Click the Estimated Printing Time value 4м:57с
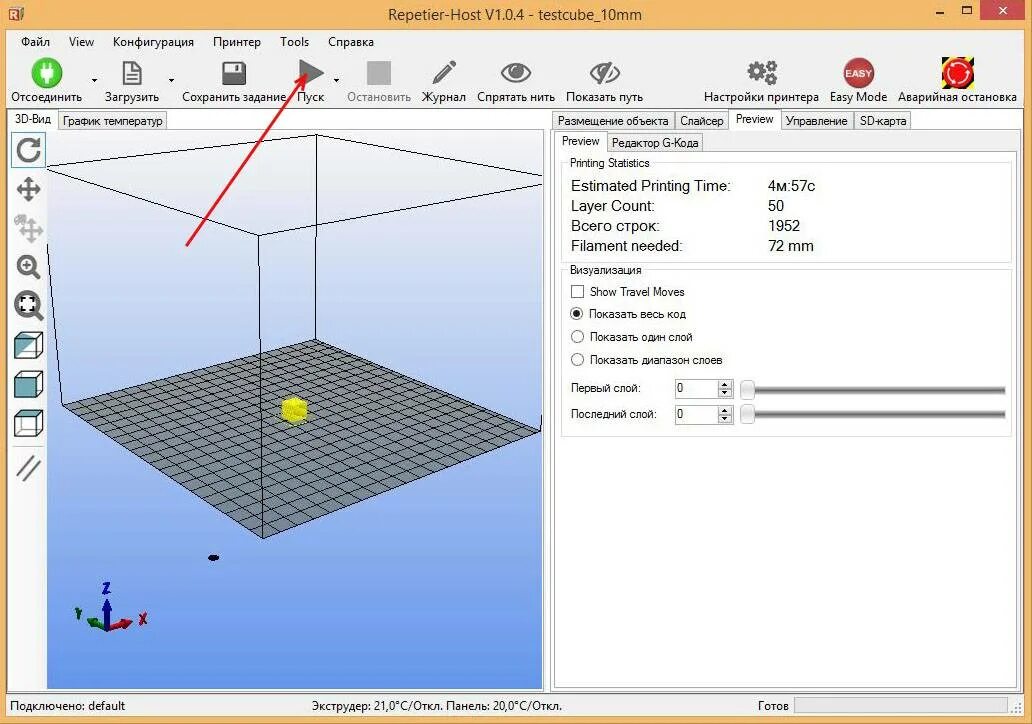Viewport: 1032px width, 724px height. point(791,186)
